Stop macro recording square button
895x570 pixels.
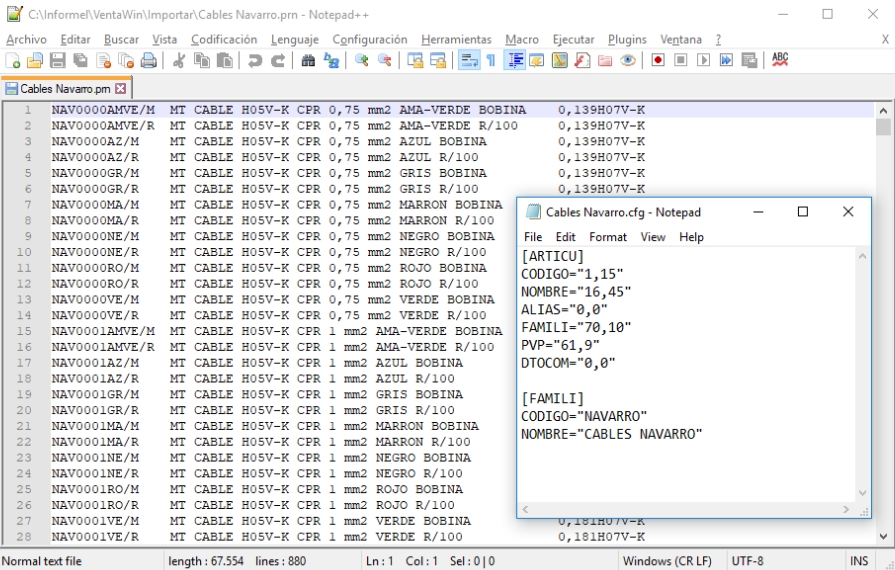680,60
